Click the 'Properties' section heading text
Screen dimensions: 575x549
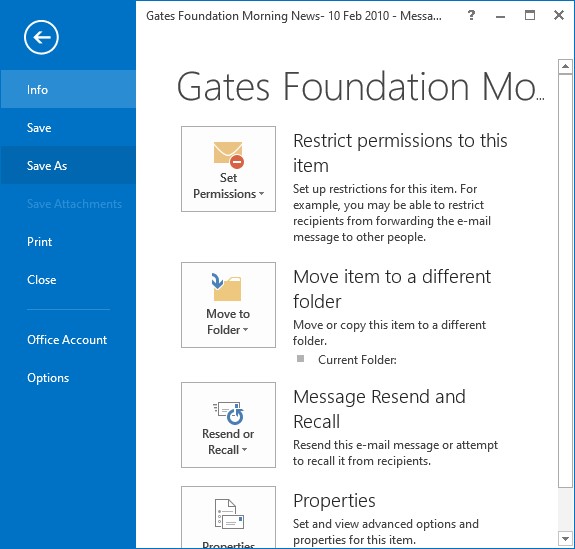click(334, 501)
